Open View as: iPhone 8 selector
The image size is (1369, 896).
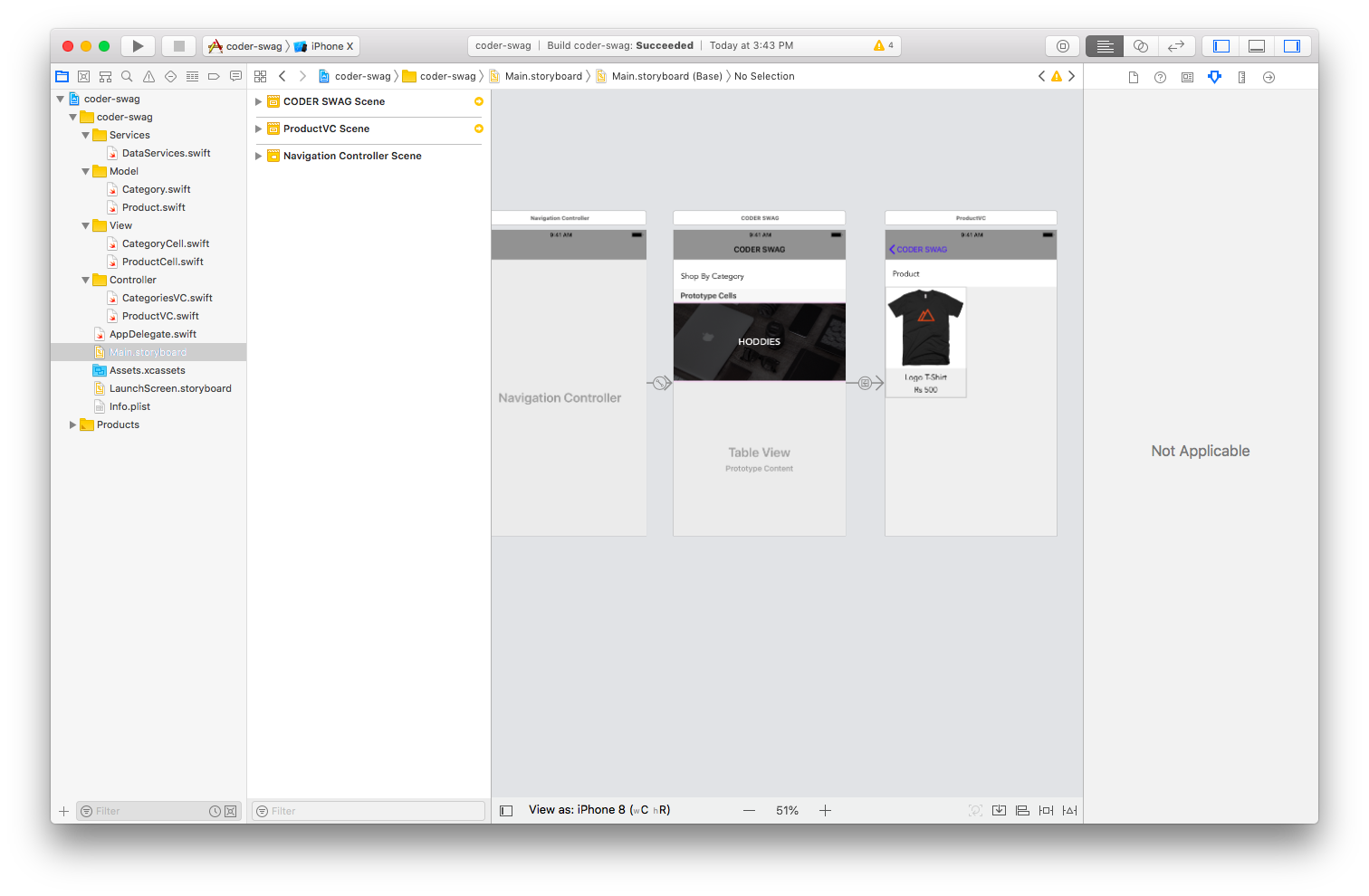(599, 809)
